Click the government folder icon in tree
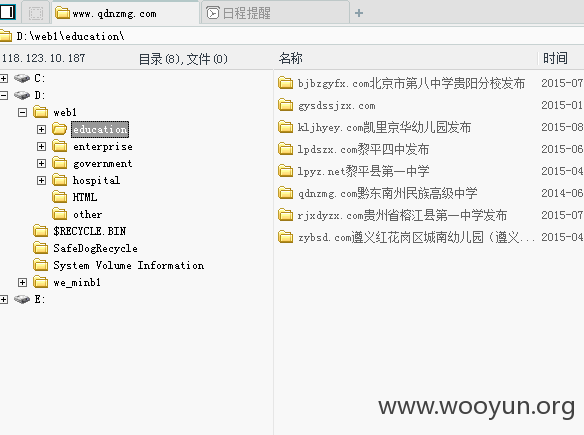 [x=60, y=163]
